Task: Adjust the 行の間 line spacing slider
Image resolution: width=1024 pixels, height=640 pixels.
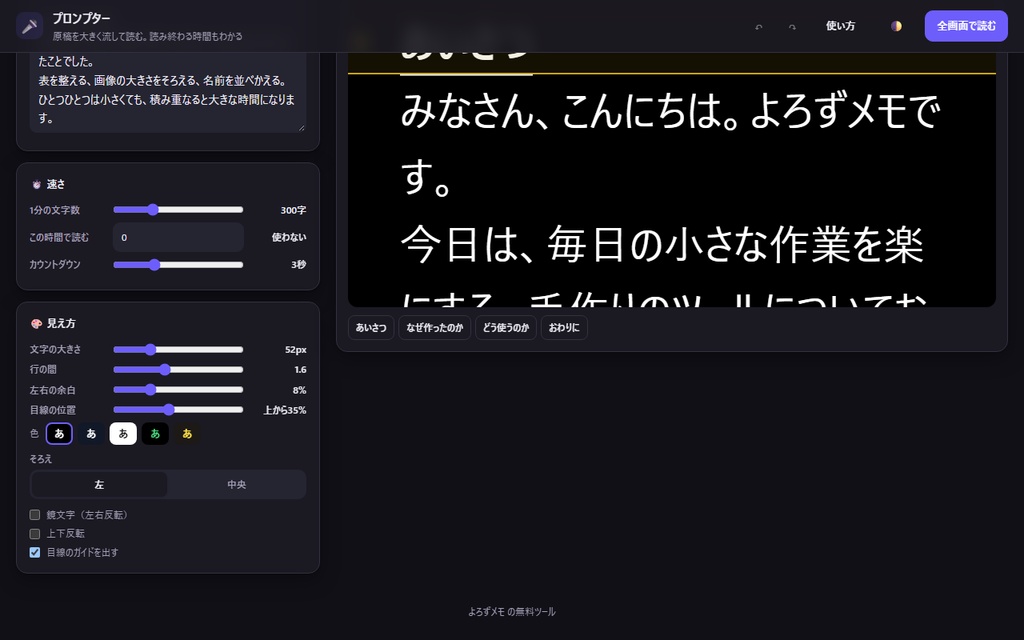Action: (x=178, y=370)
